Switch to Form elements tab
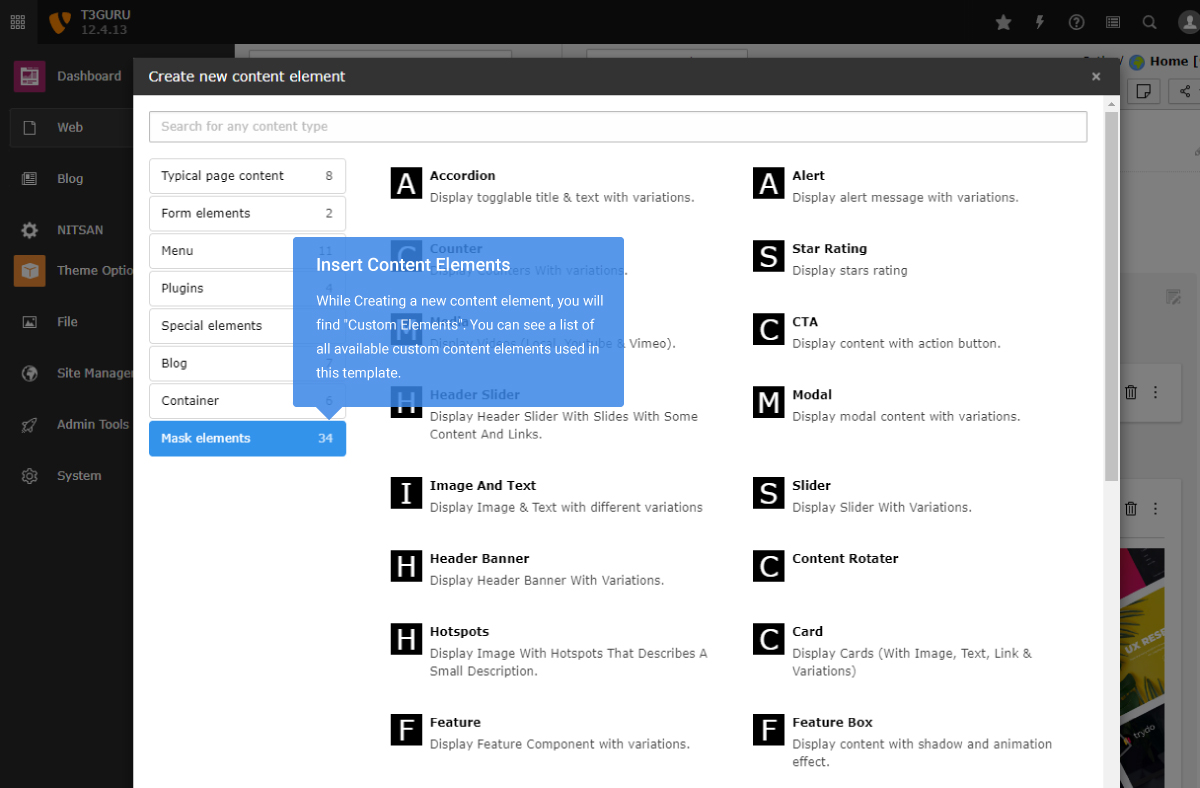 click(247, 213)
